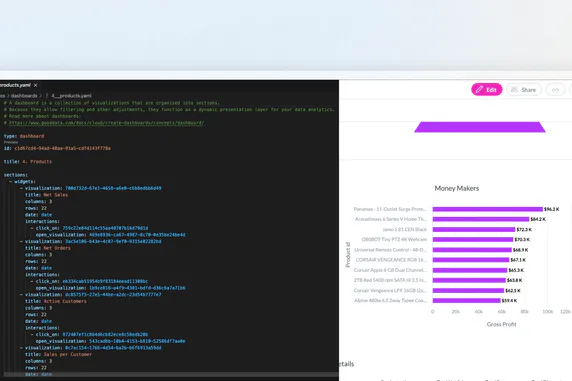Click the Preview code lens above id
This screenshot has height=381, width=572.
pos(11,142)
